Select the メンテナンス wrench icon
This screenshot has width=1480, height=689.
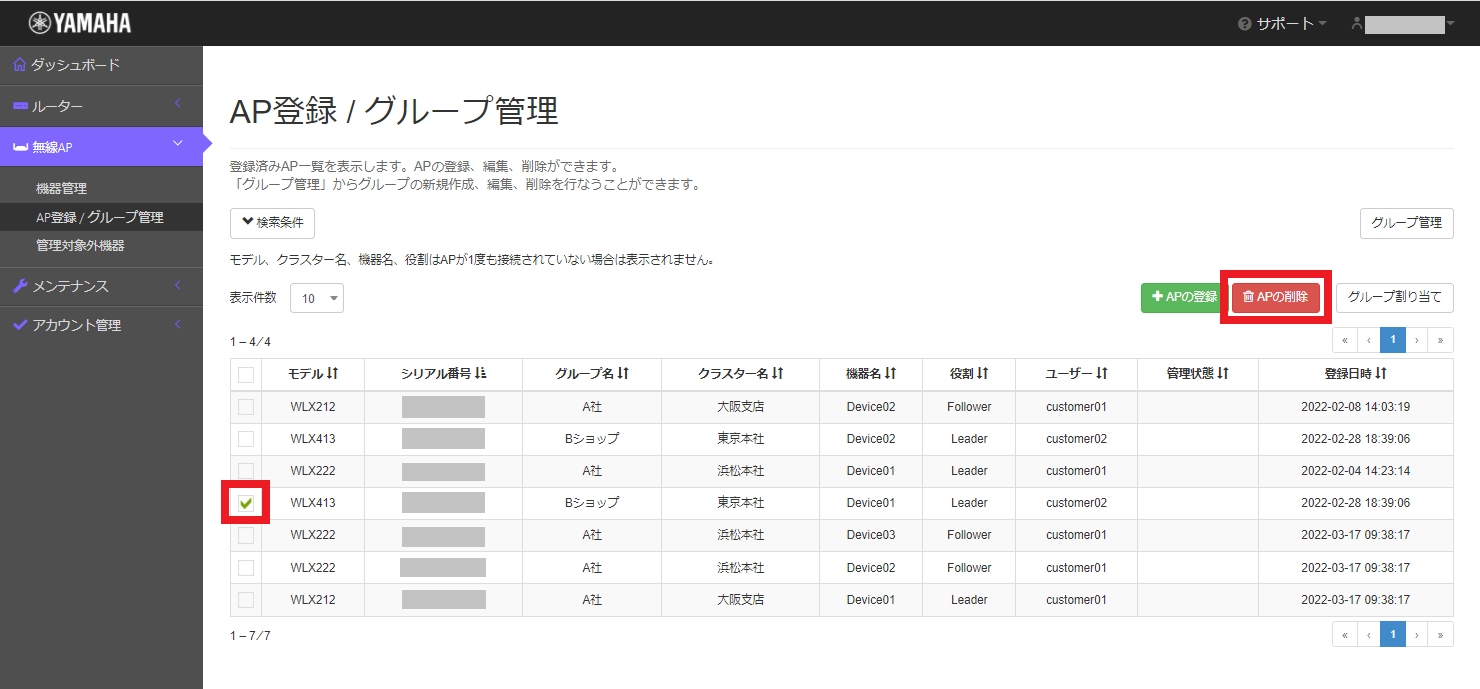(20, 284)
